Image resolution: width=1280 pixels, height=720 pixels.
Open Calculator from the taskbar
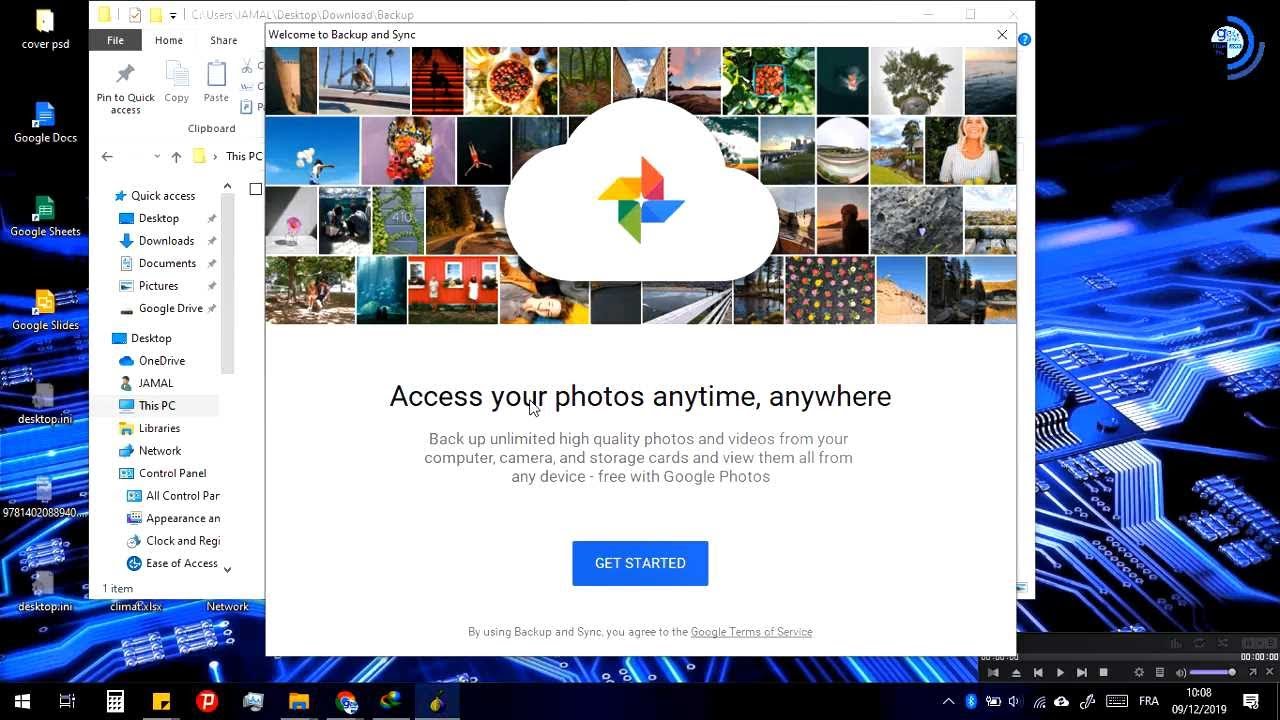click(115, 701)
